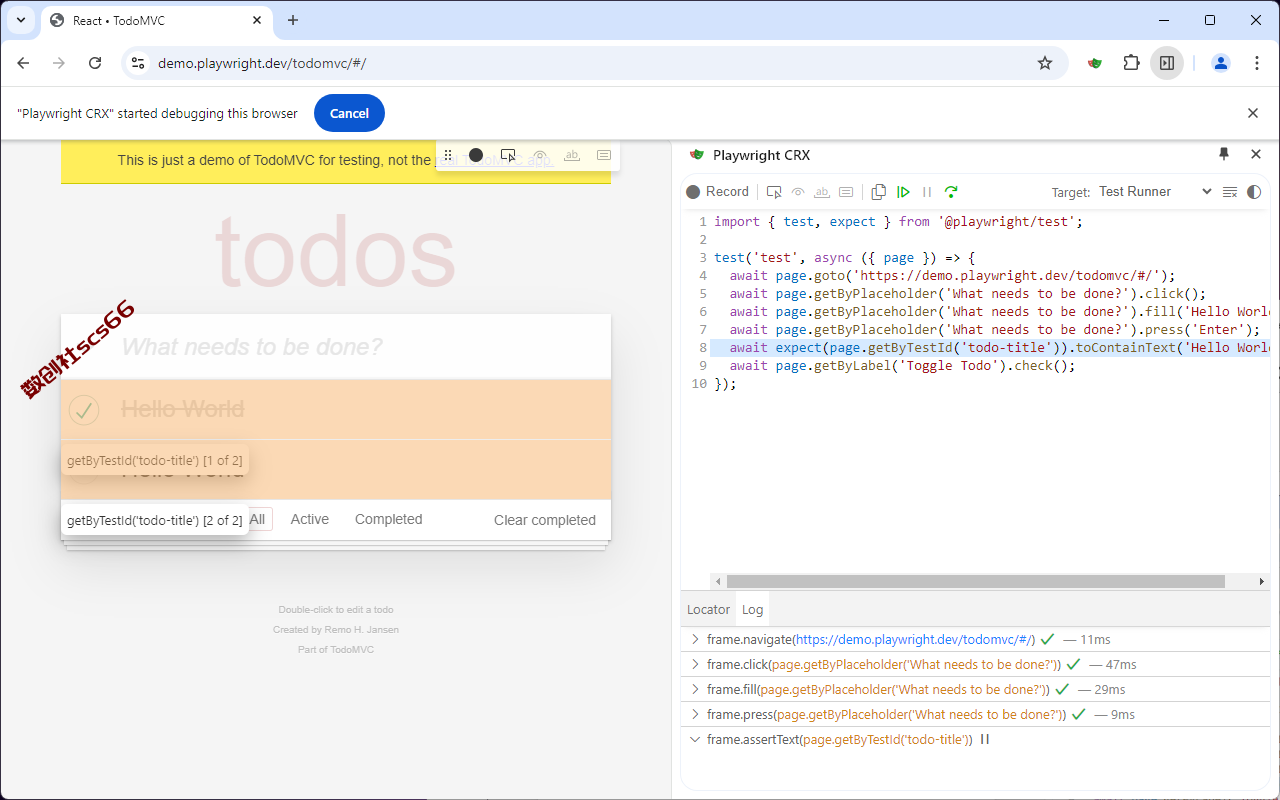Click Assert value icon in CRX toolbar
The height and width of the screenshot is (800, 1280).
click(x=846, y=192)
